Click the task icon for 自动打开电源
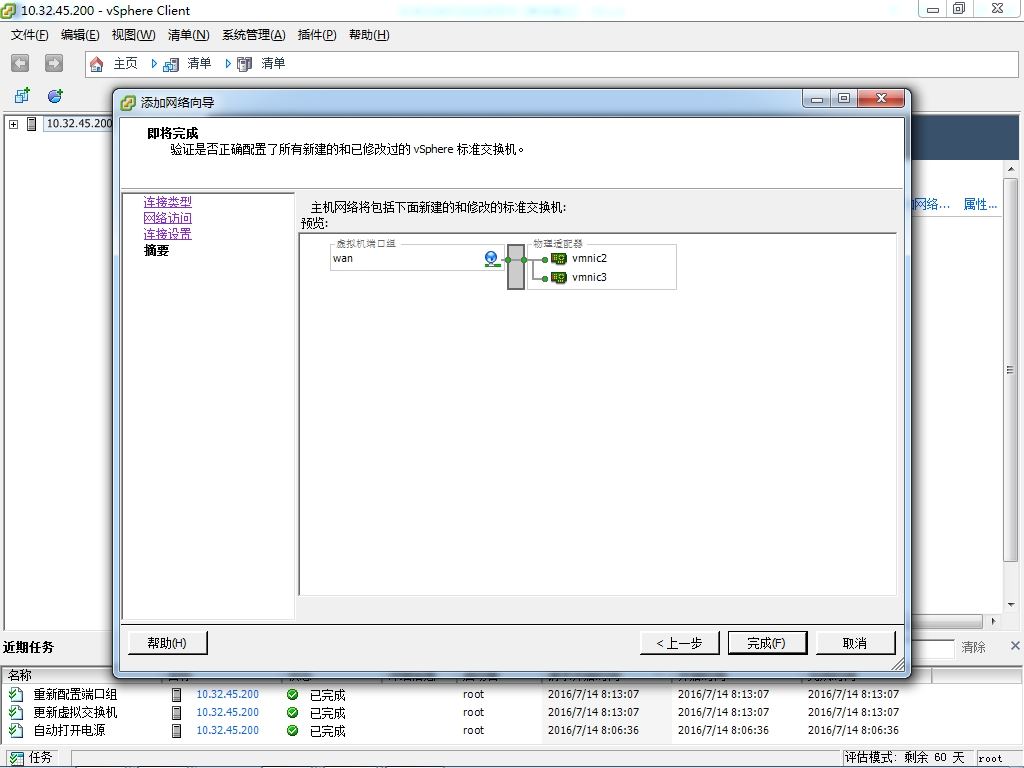This screenshot has height=768, width=1024. pos(16,730)
